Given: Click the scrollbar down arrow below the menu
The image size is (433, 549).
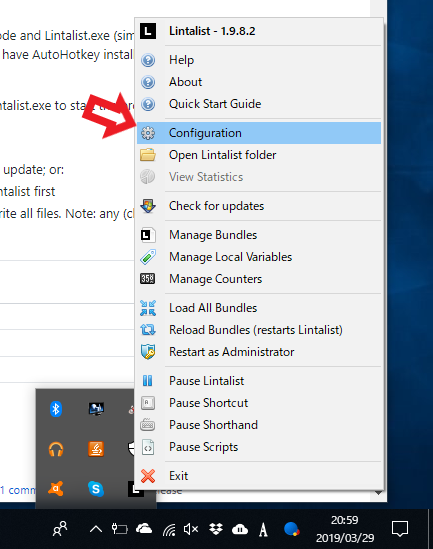Looking at the screenshot, I should click(378, 493).
